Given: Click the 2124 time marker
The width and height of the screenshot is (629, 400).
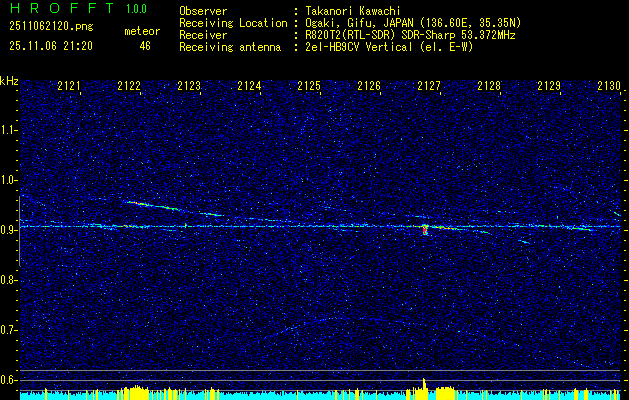Looking at the screenshot, I should point(249,85).
